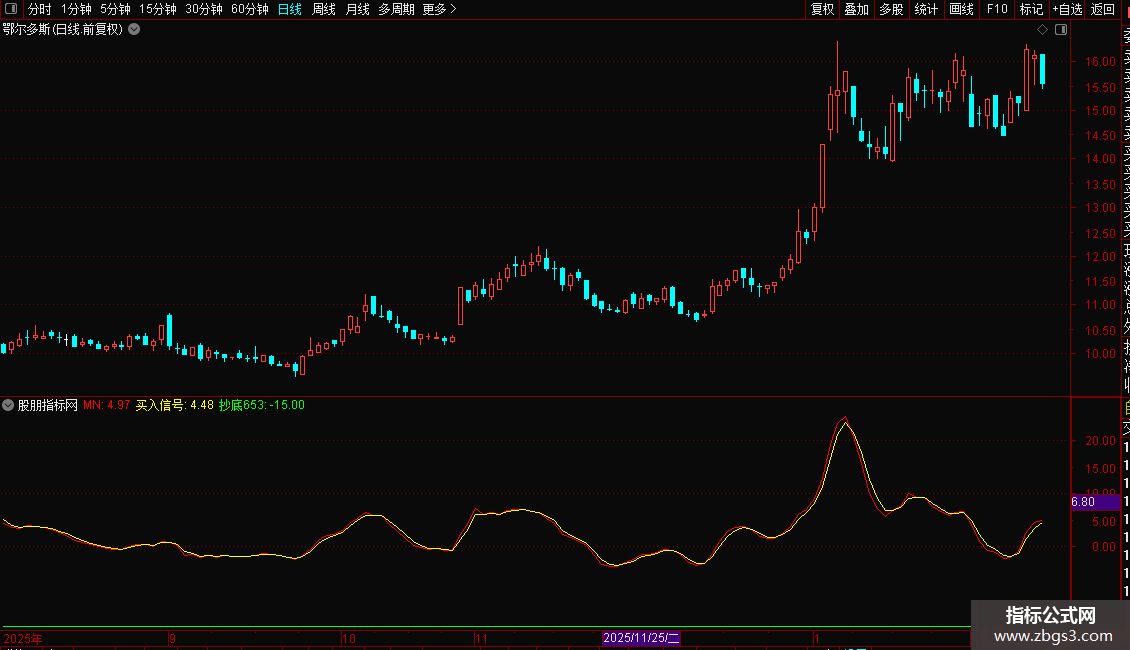
Task: Switch to 周线 weekly chart
Action: [x=324, y=9]
